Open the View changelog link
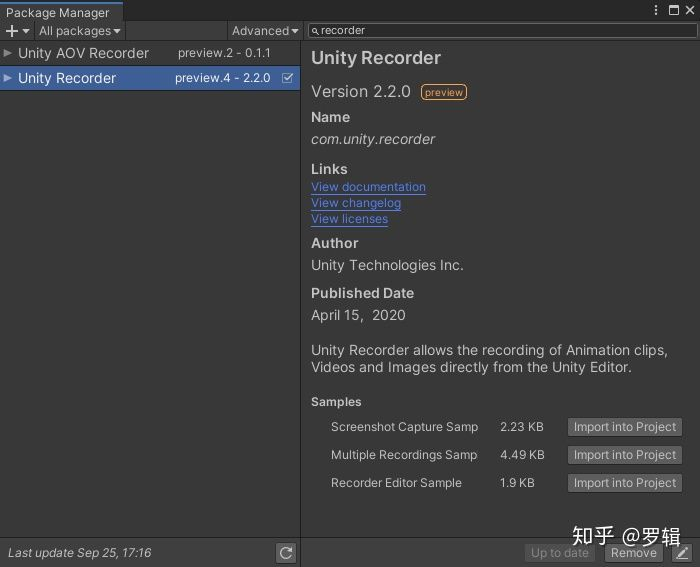 (356, 203)
